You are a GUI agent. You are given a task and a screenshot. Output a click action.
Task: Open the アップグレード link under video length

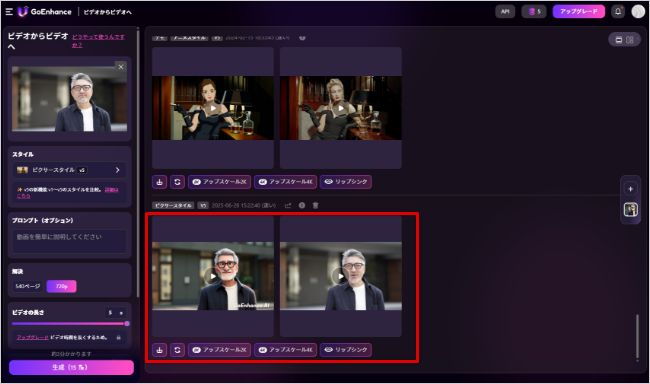[x=32, y=338]
